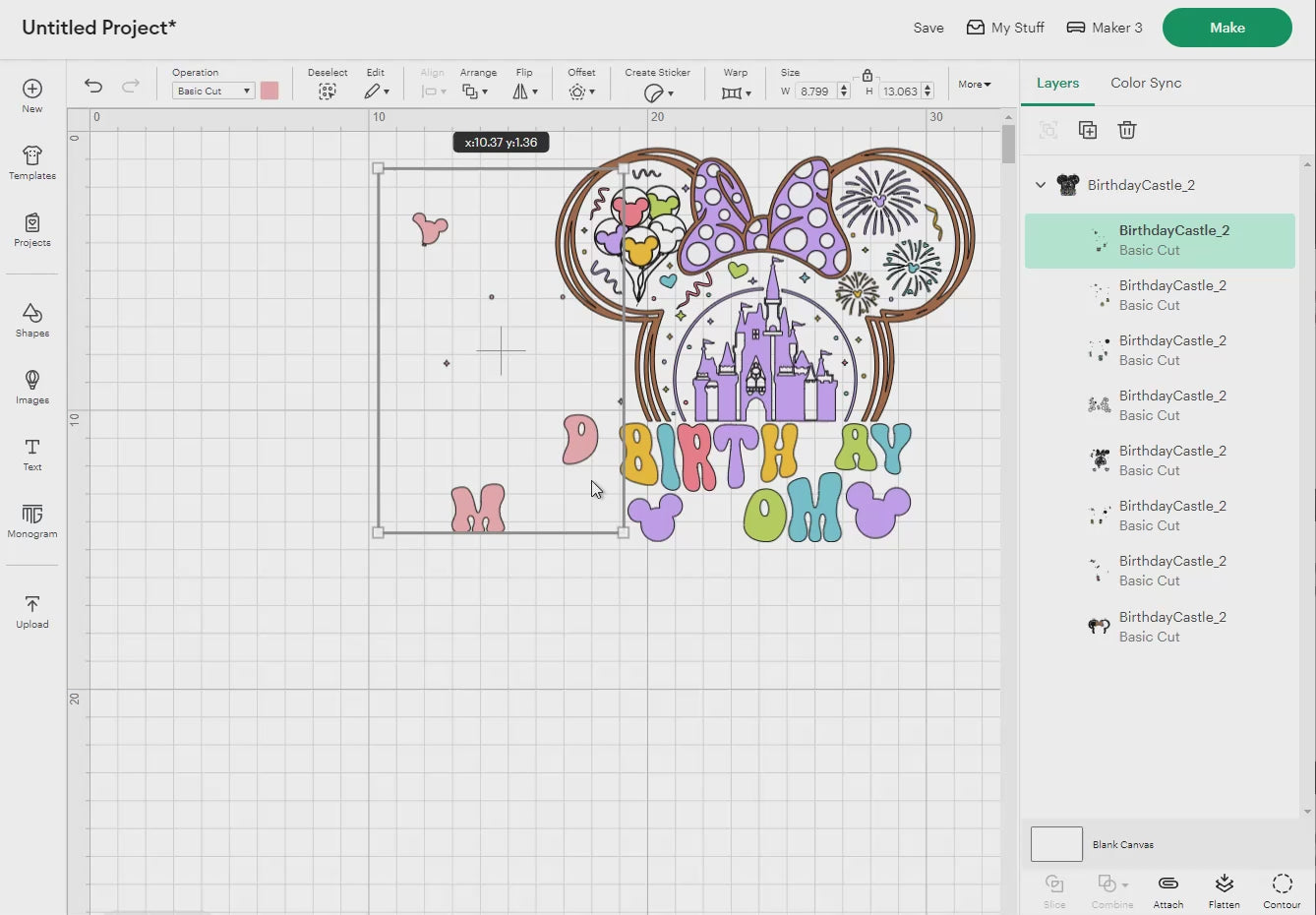Switch to the Layers tab

pyautogui.click(x=1057, y=83)
